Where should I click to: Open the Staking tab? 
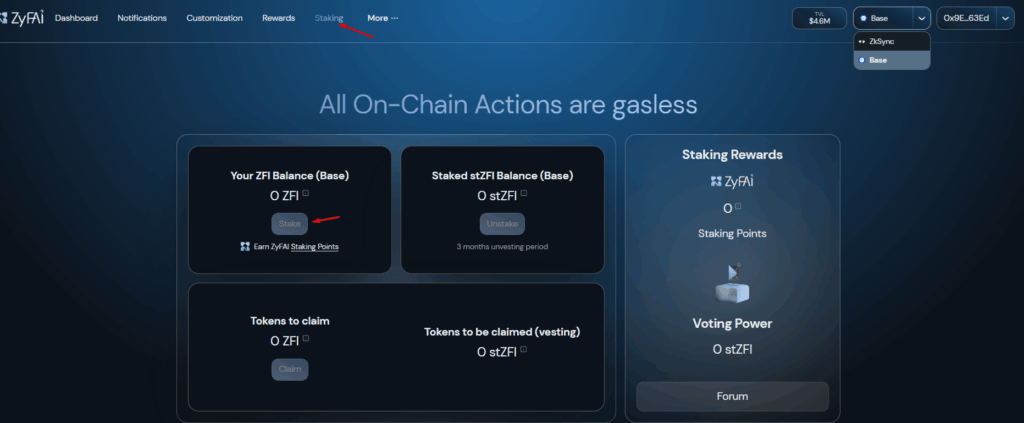click(328, 18)
